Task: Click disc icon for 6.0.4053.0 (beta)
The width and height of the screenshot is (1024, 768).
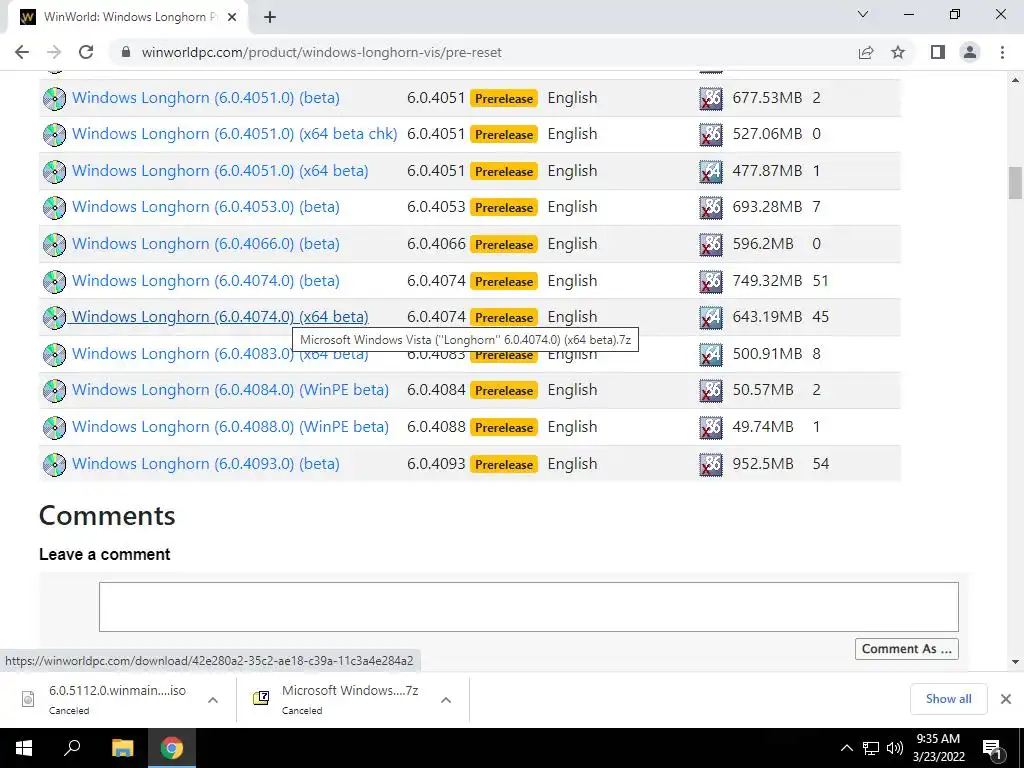Action: click(54, 208)
